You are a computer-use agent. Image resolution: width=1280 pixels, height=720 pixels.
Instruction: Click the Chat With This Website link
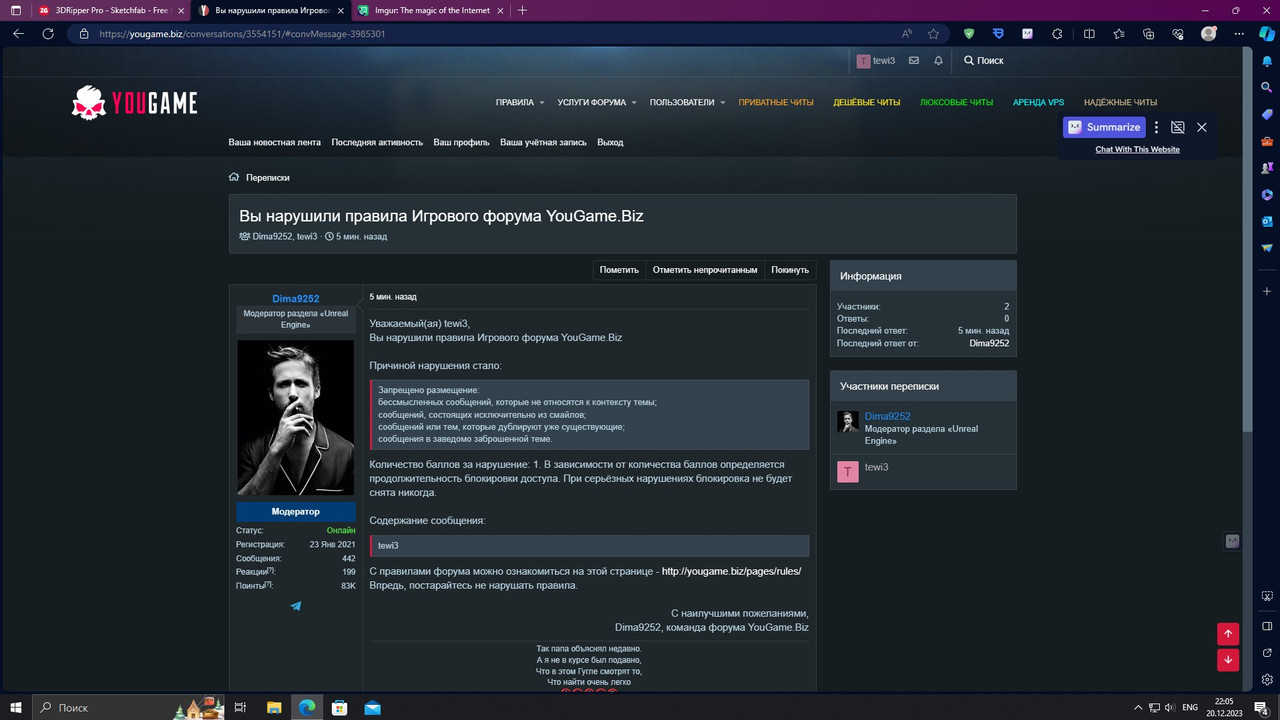coord(1137,149)
